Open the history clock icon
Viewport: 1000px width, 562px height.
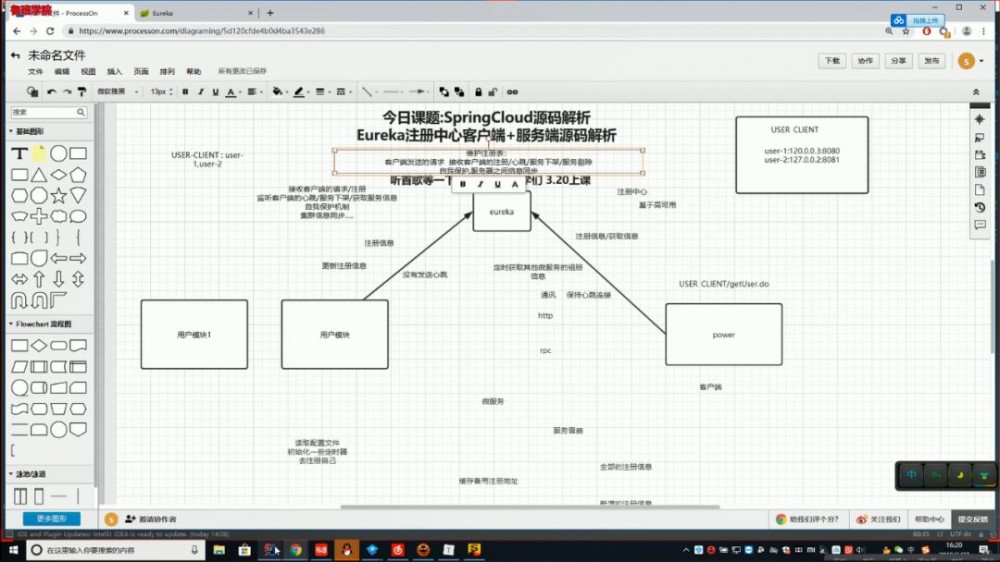[x=980, y=207]
